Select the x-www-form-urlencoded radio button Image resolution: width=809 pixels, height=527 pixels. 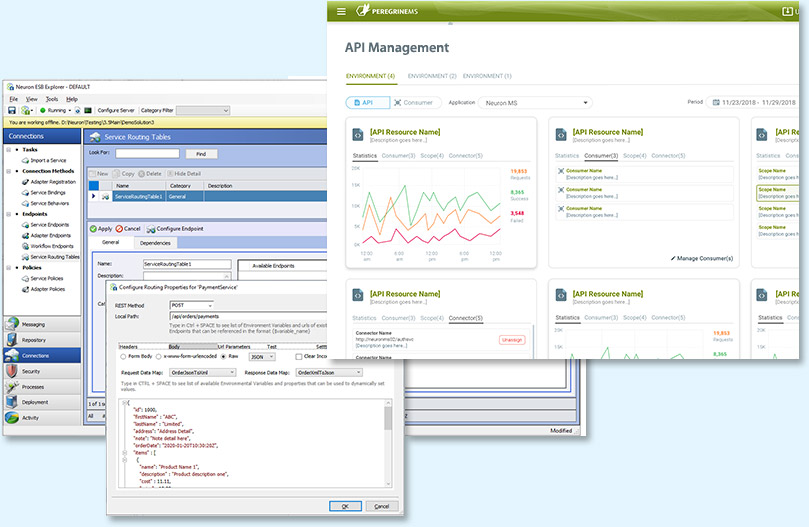[x=158, y=357]
